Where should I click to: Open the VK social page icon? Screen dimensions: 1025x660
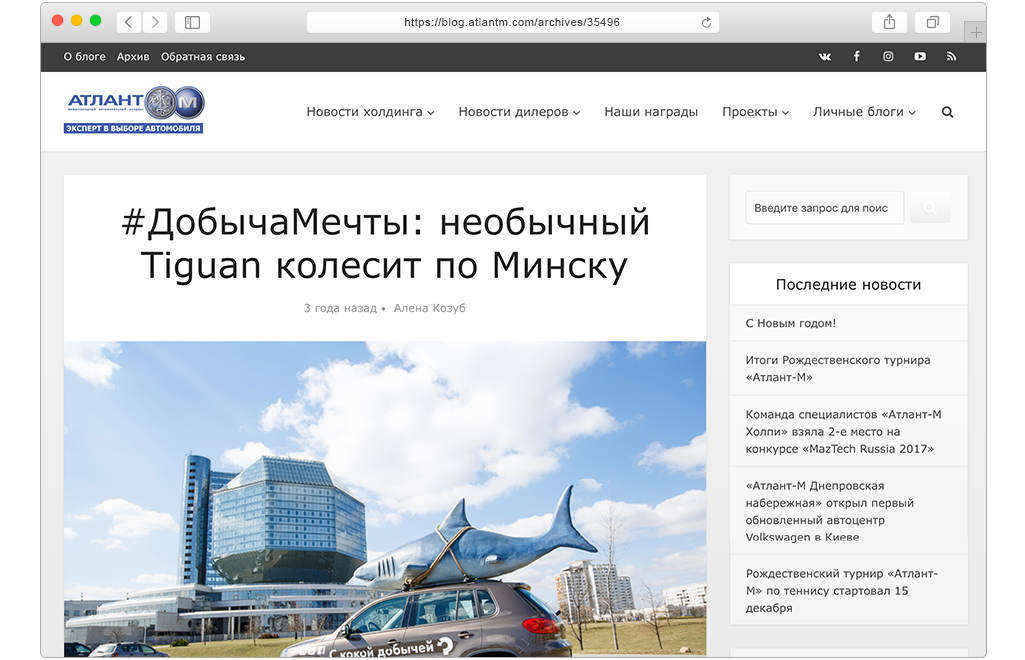click(x=825, y=57)
